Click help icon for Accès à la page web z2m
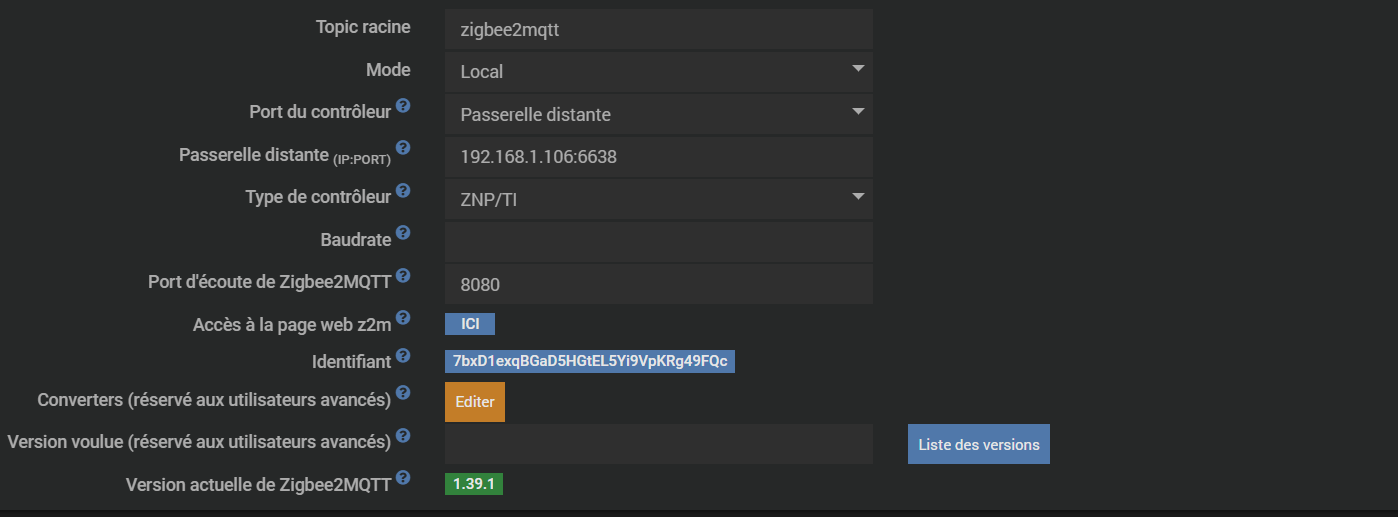 403,318
